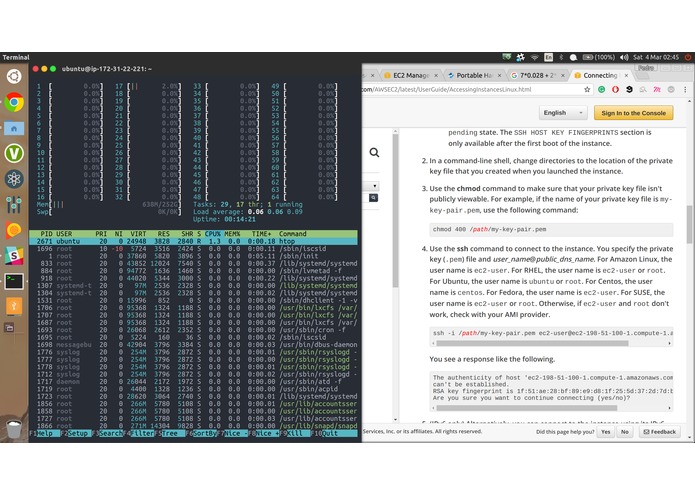Answer Yes to Did this page help

pos(605,432)
